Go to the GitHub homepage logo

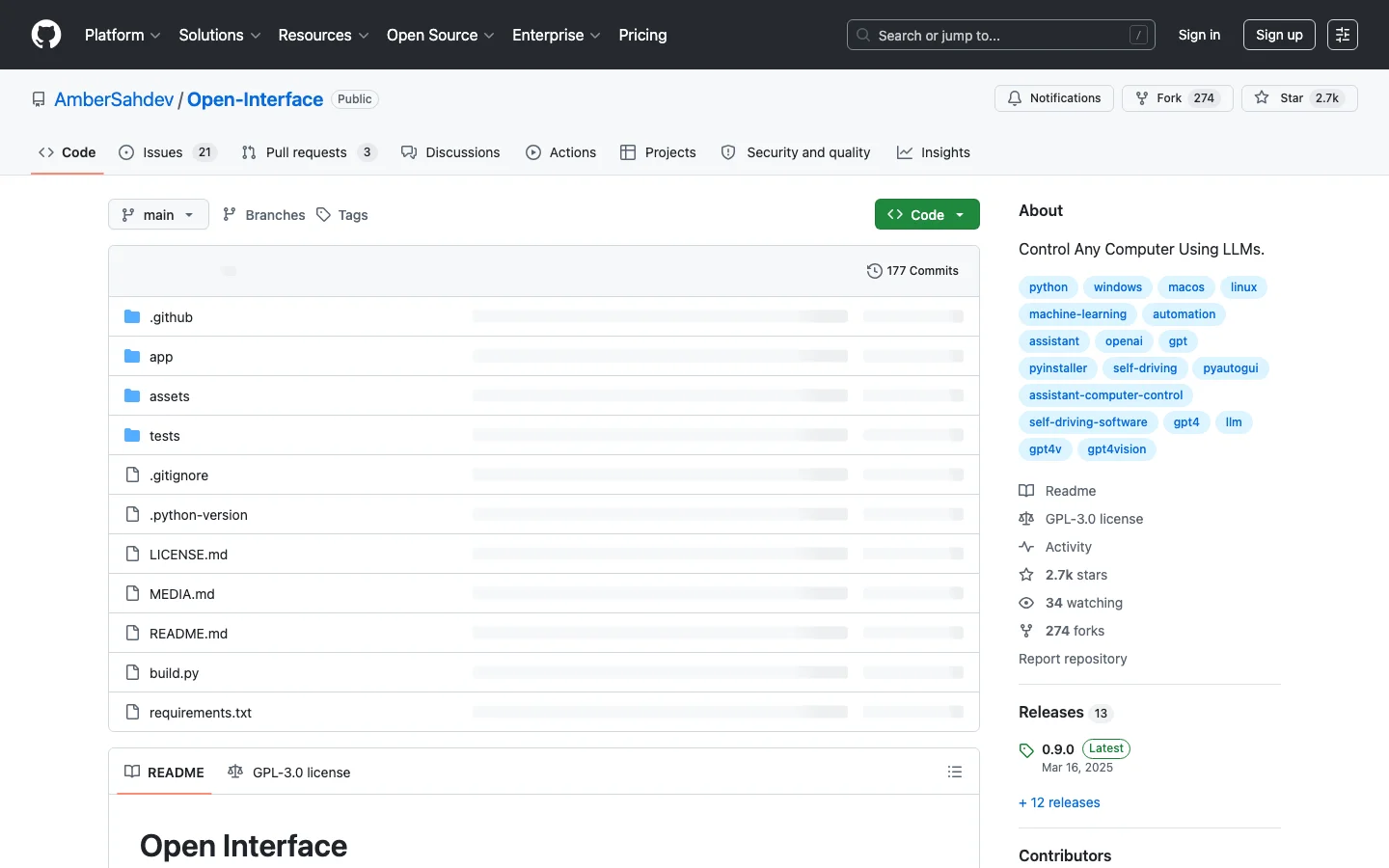coord(46,35)
